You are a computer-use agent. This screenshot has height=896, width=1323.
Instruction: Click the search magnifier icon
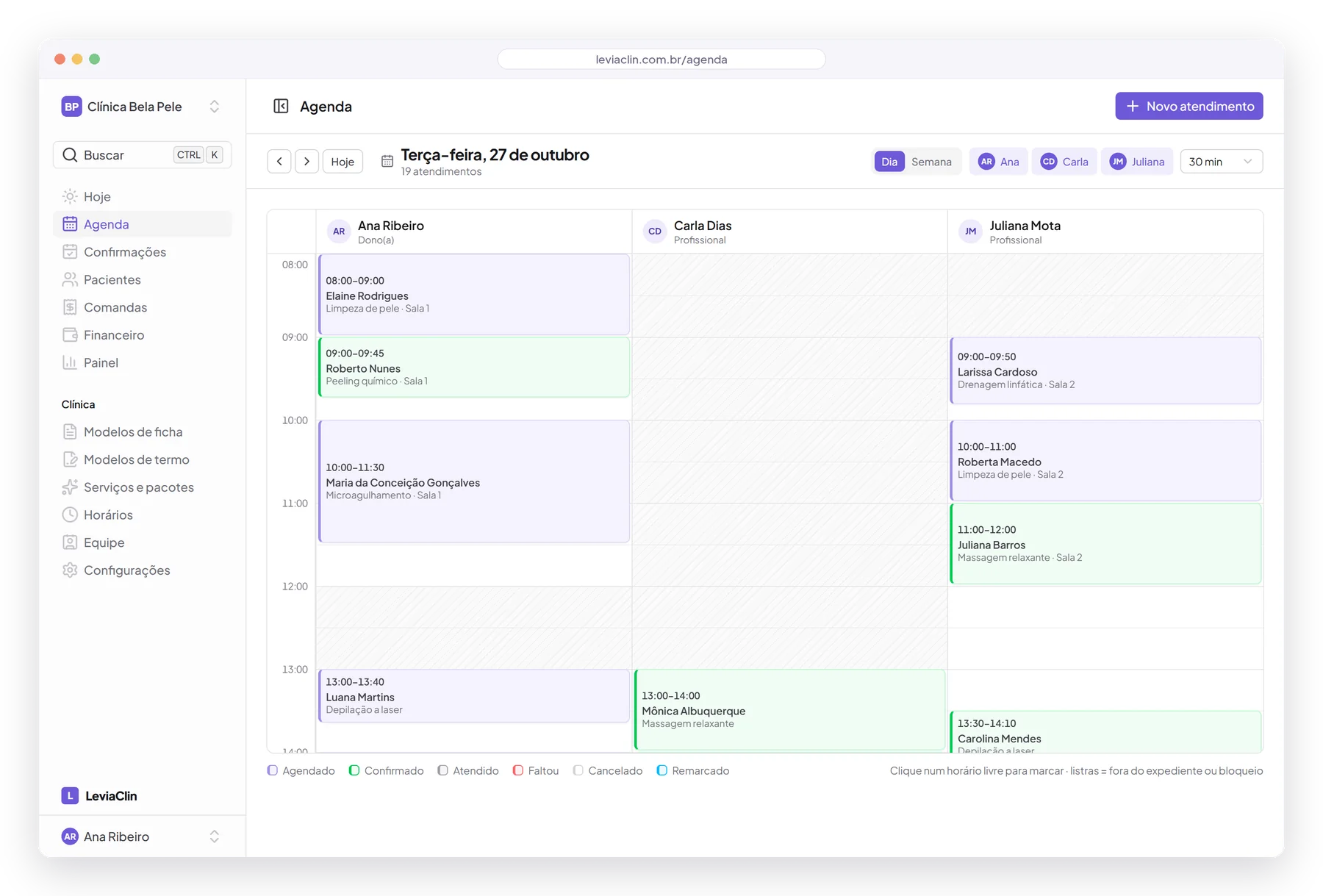70,155
